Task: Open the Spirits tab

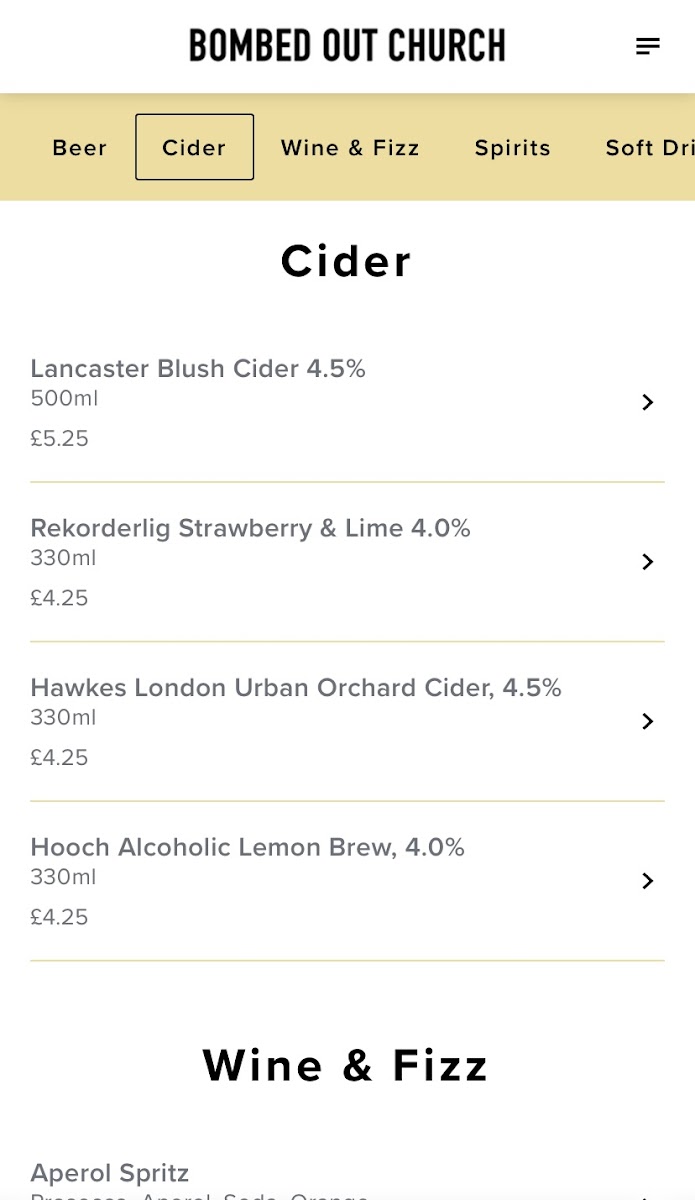Action: pos(512,148)
